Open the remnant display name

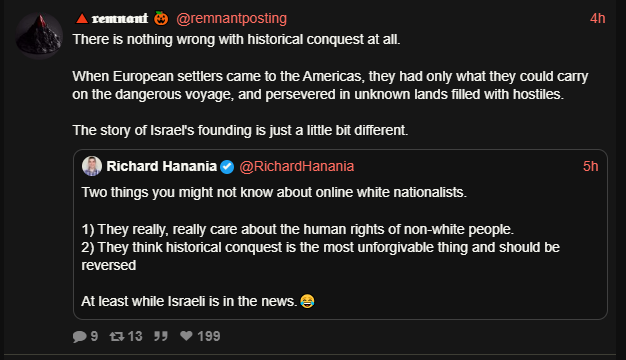[120, 18]
